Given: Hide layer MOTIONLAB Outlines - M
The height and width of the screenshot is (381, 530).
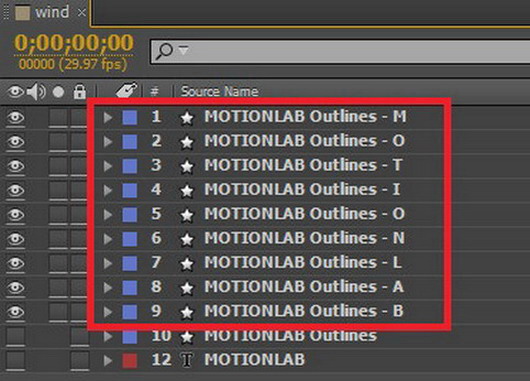Looking at the screenshot, I should [x=16, y=118].
